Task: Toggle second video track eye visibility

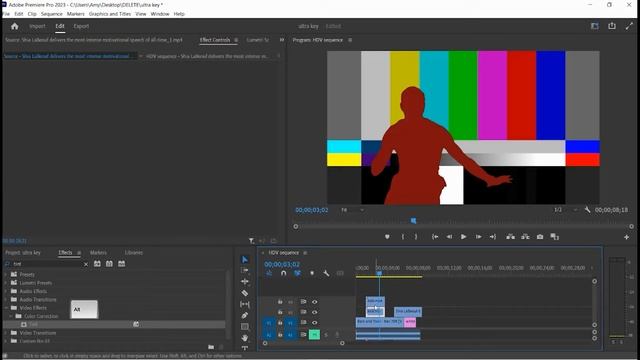Action: coord(315,312)
